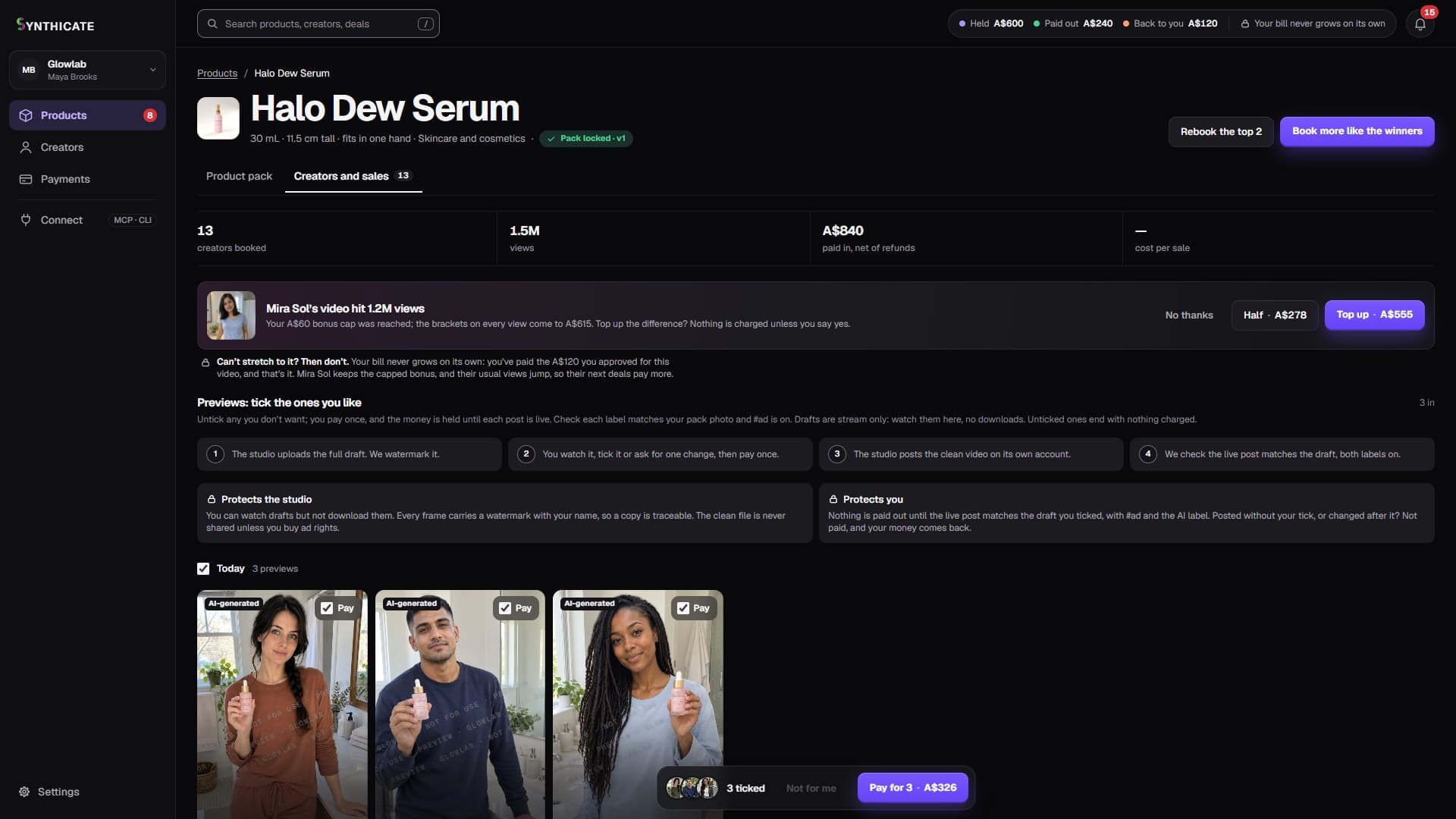Click the Creators person icon
This screenshot has height=819, width=1456.
26,147
